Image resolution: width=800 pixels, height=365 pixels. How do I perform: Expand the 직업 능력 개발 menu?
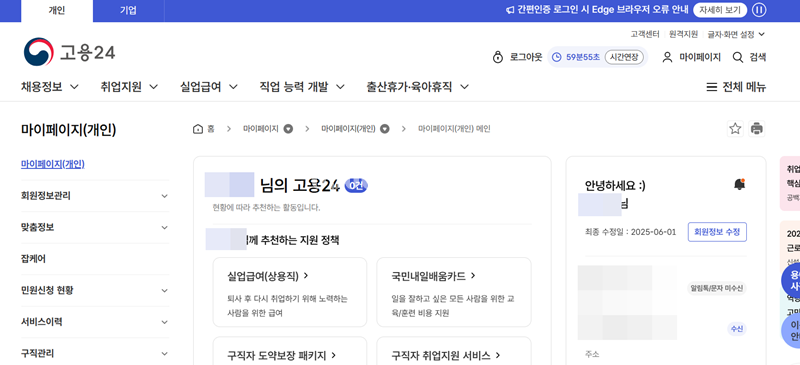coord(302,87)
